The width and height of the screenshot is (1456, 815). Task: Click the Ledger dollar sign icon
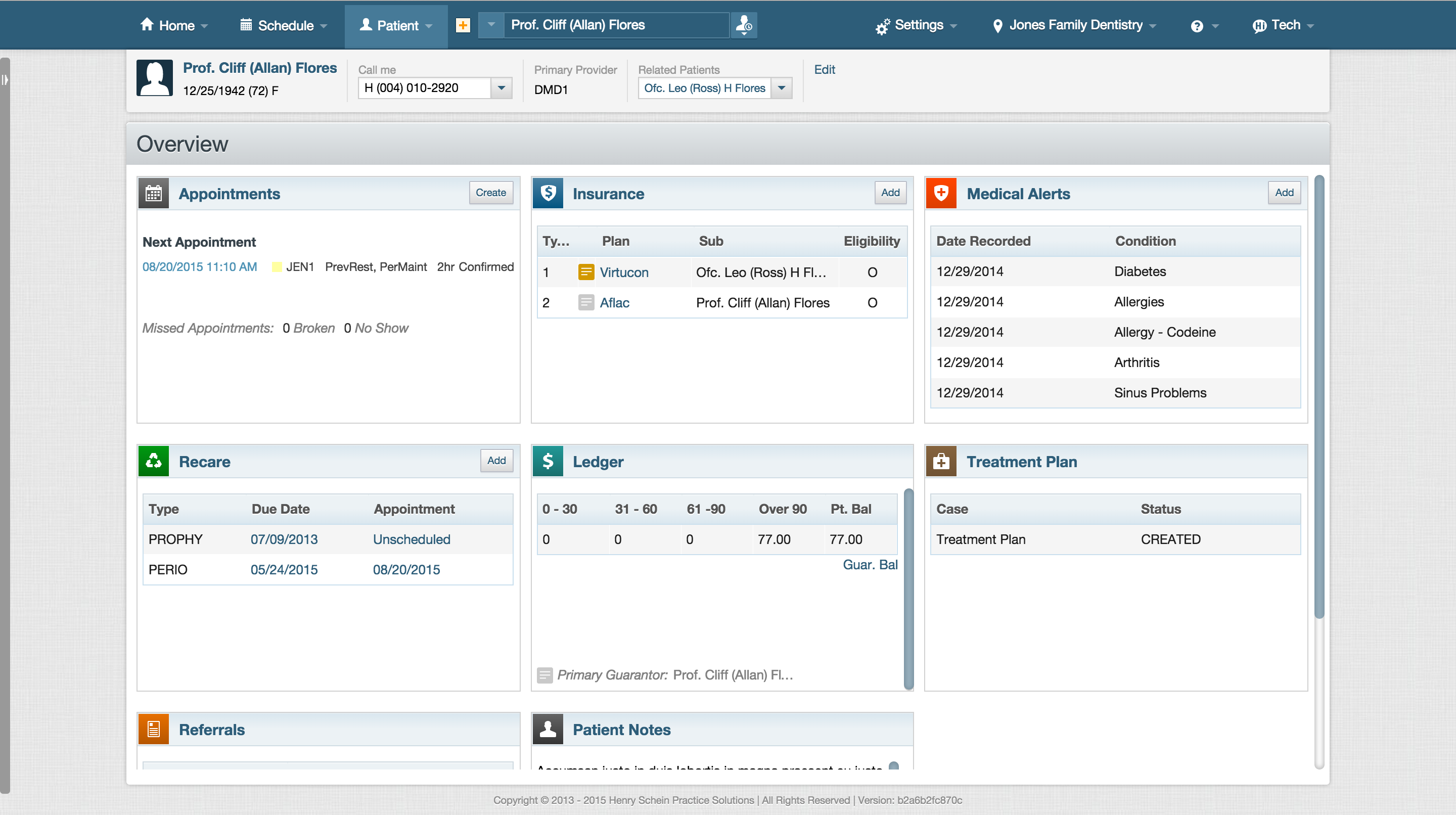pyautogui.click(x=549, y=461)
